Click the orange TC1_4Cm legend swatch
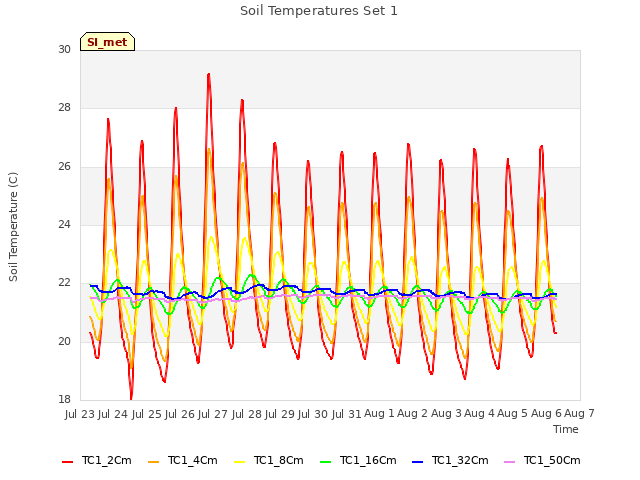 tap(153, 462)
